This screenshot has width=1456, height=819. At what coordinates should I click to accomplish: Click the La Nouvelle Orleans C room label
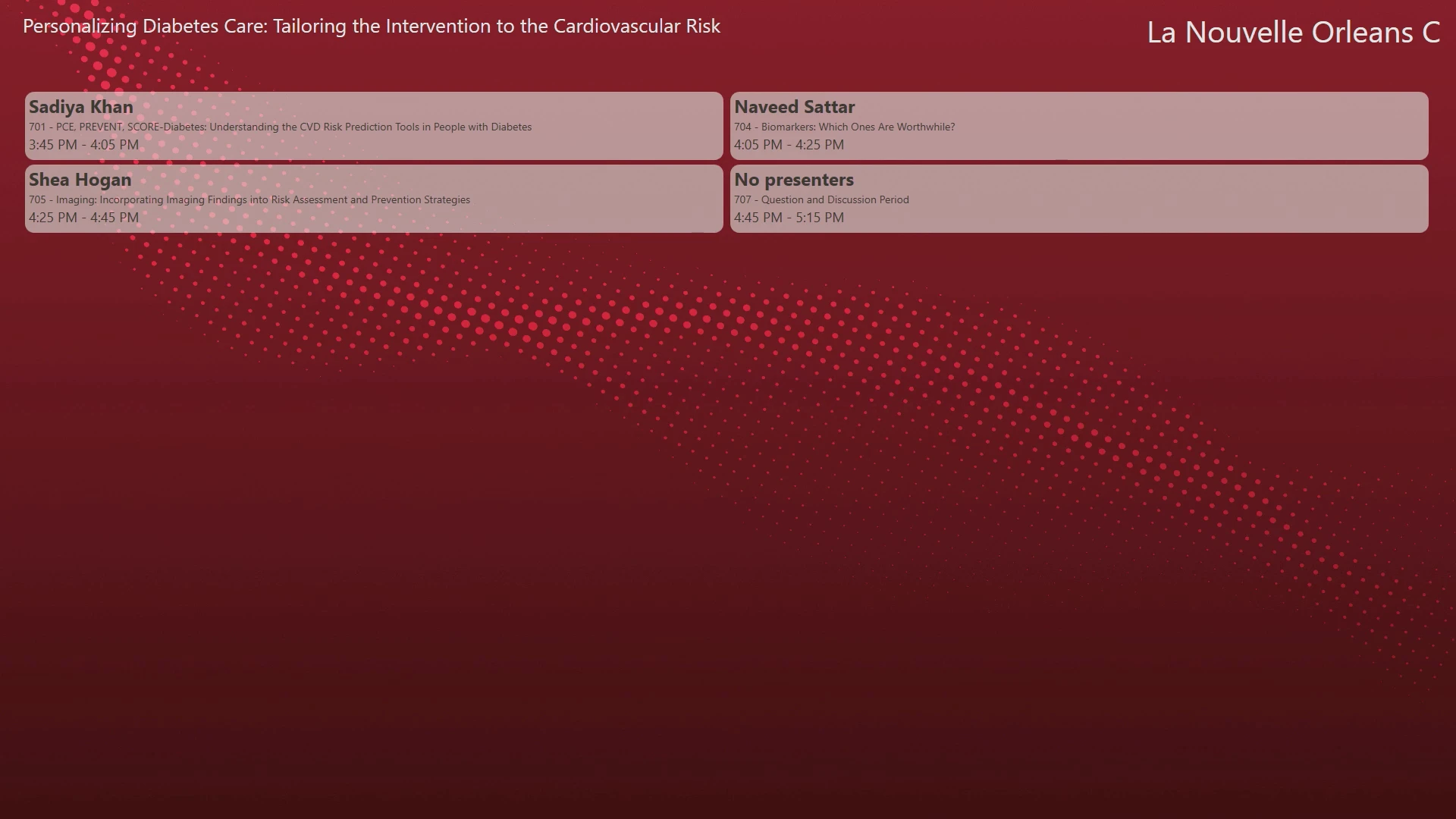1294,32
